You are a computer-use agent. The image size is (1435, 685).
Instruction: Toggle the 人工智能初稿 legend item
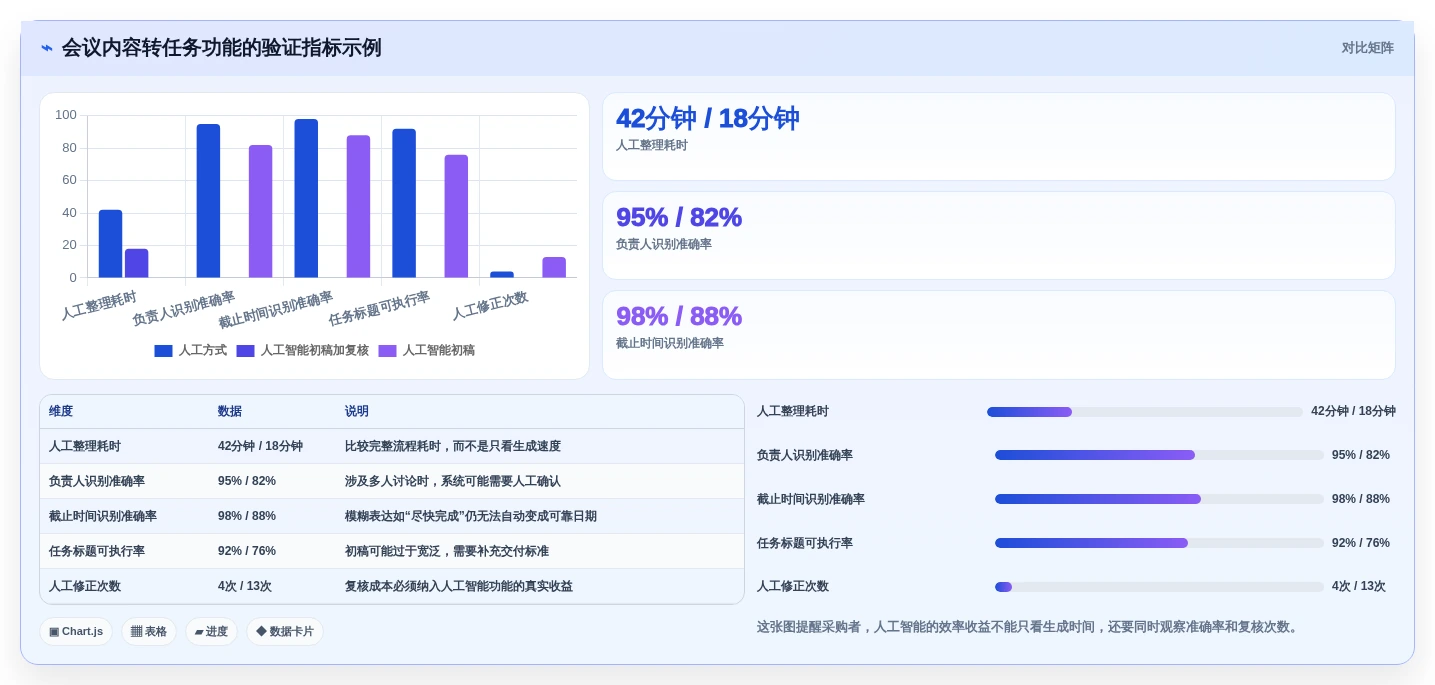coord(427,351)
